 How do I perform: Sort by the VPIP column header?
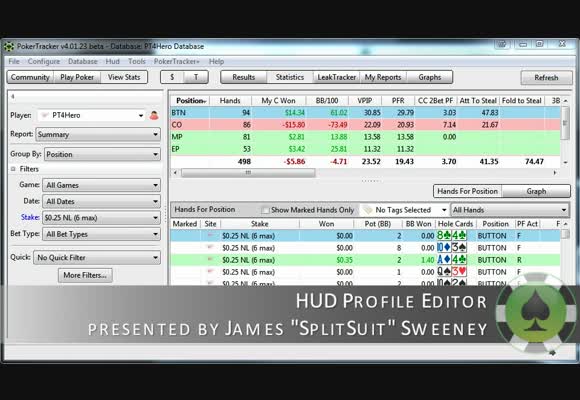[x=365, y=101]
